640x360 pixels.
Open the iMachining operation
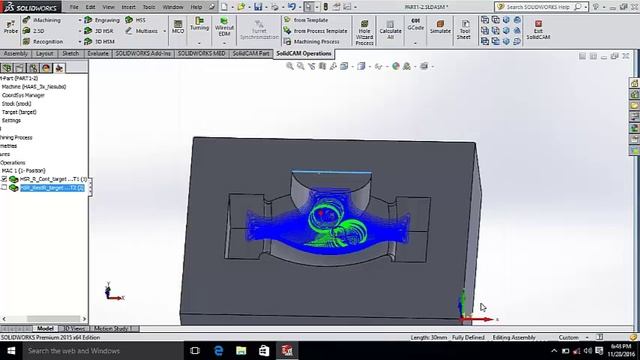click(42, 20)
